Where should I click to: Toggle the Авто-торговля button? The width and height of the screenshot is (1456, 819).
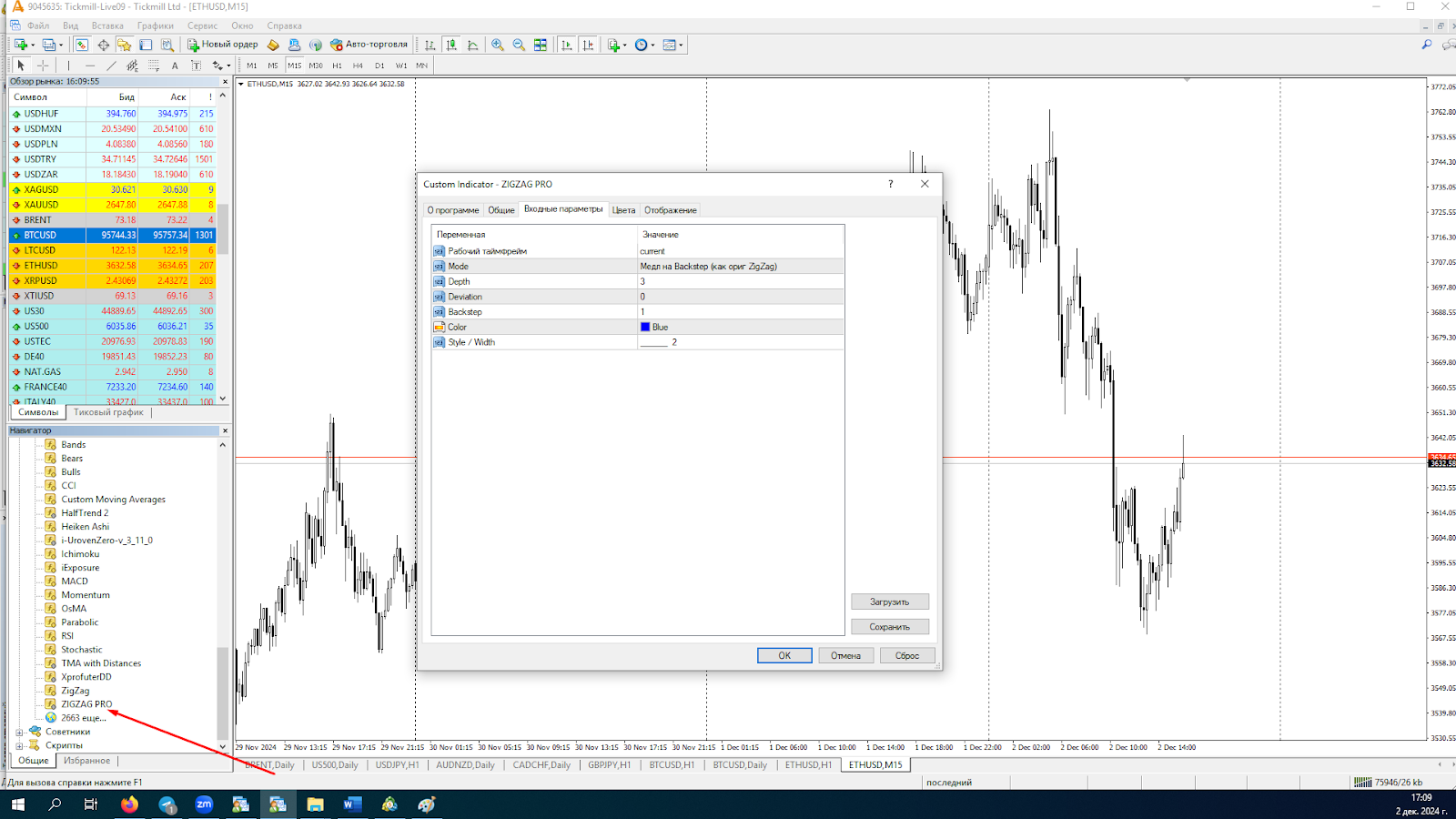coord(369,45)
